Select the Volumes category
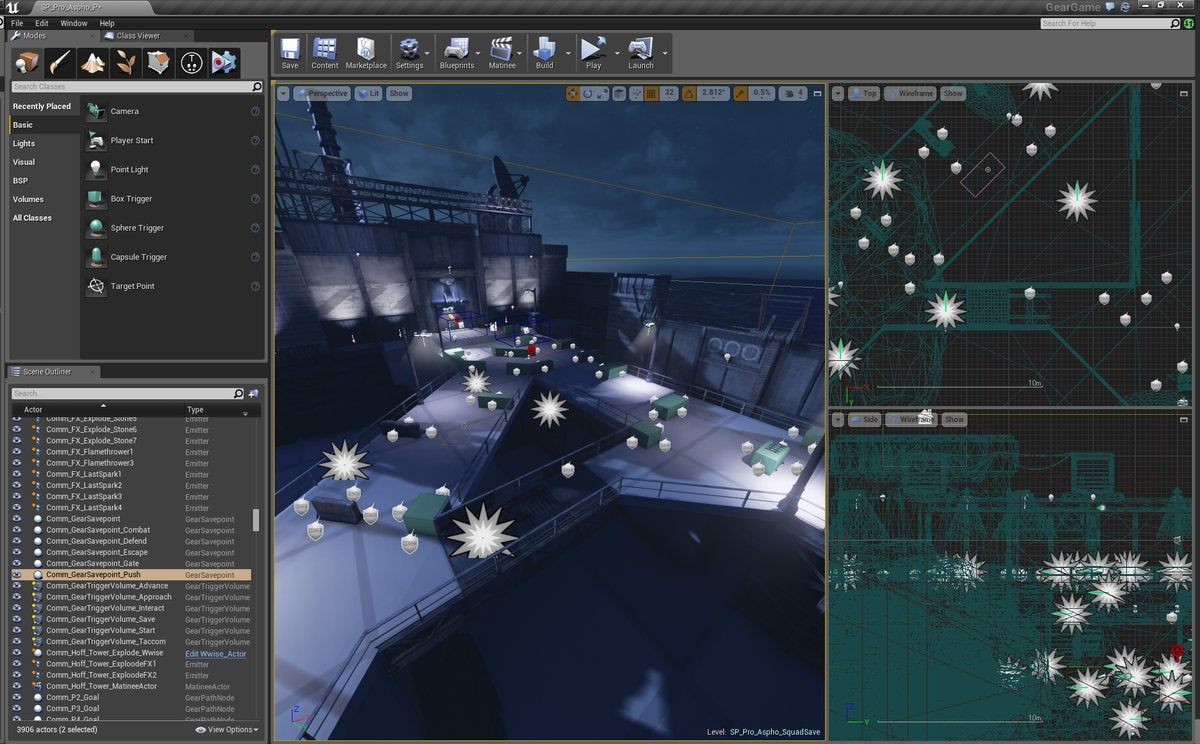This screenshot has width=1200, height=744. click(28, 199)
